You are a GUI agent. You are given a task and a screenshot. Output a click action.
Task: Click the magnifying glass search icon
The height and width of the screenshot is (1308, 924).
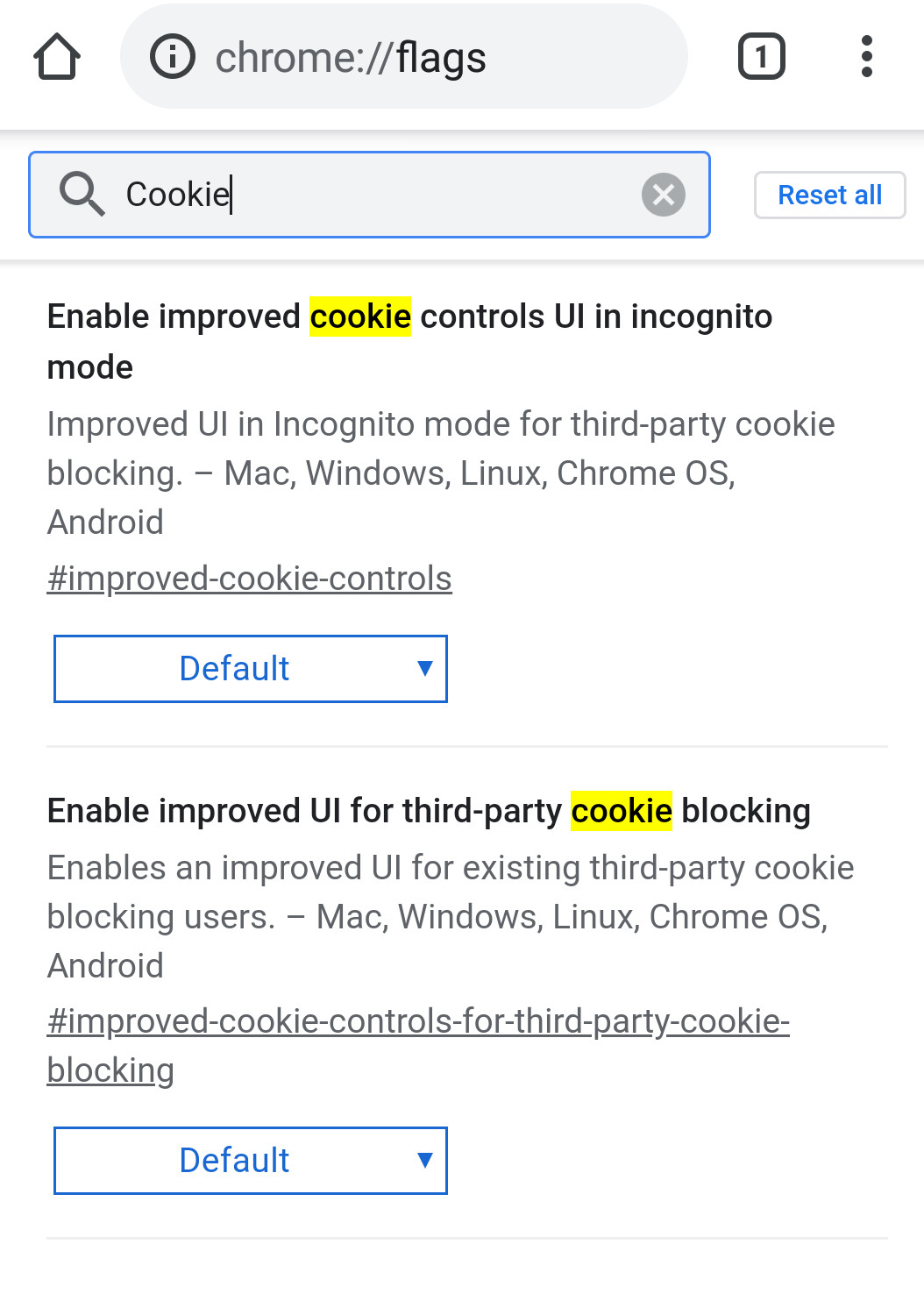point(82,194)
